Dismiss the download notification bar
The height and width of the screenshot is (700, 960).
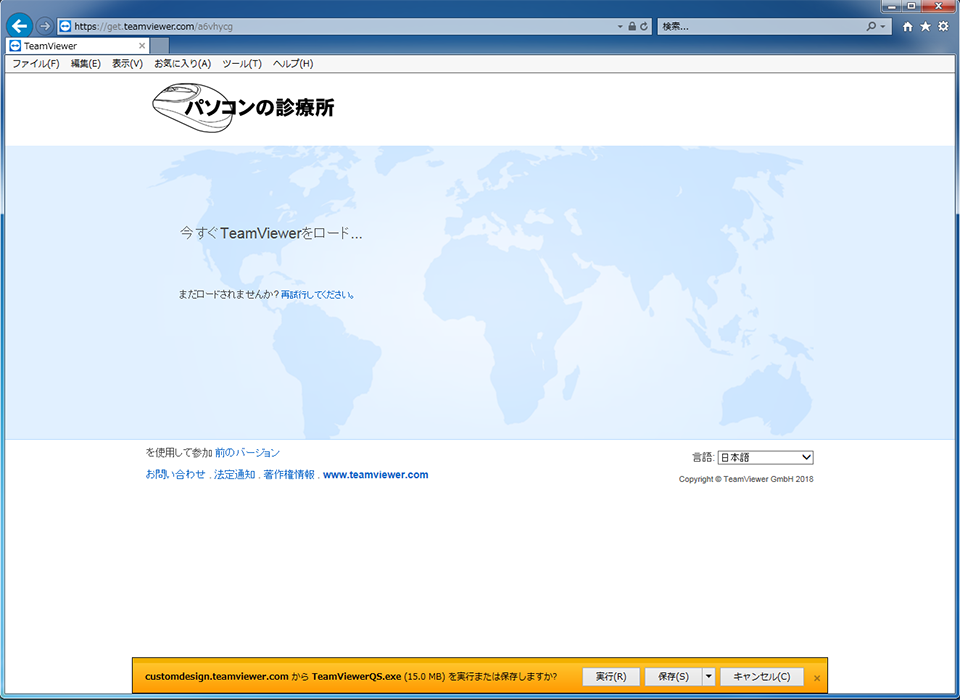[x=817, y=678]
